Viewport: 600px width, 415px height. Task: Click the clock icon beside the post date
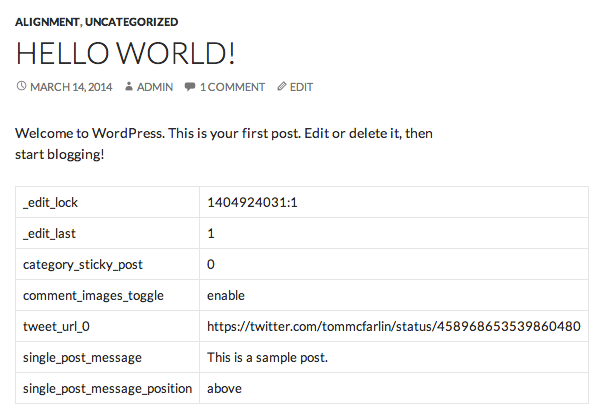pyautogui.click(x=21, y=86)
